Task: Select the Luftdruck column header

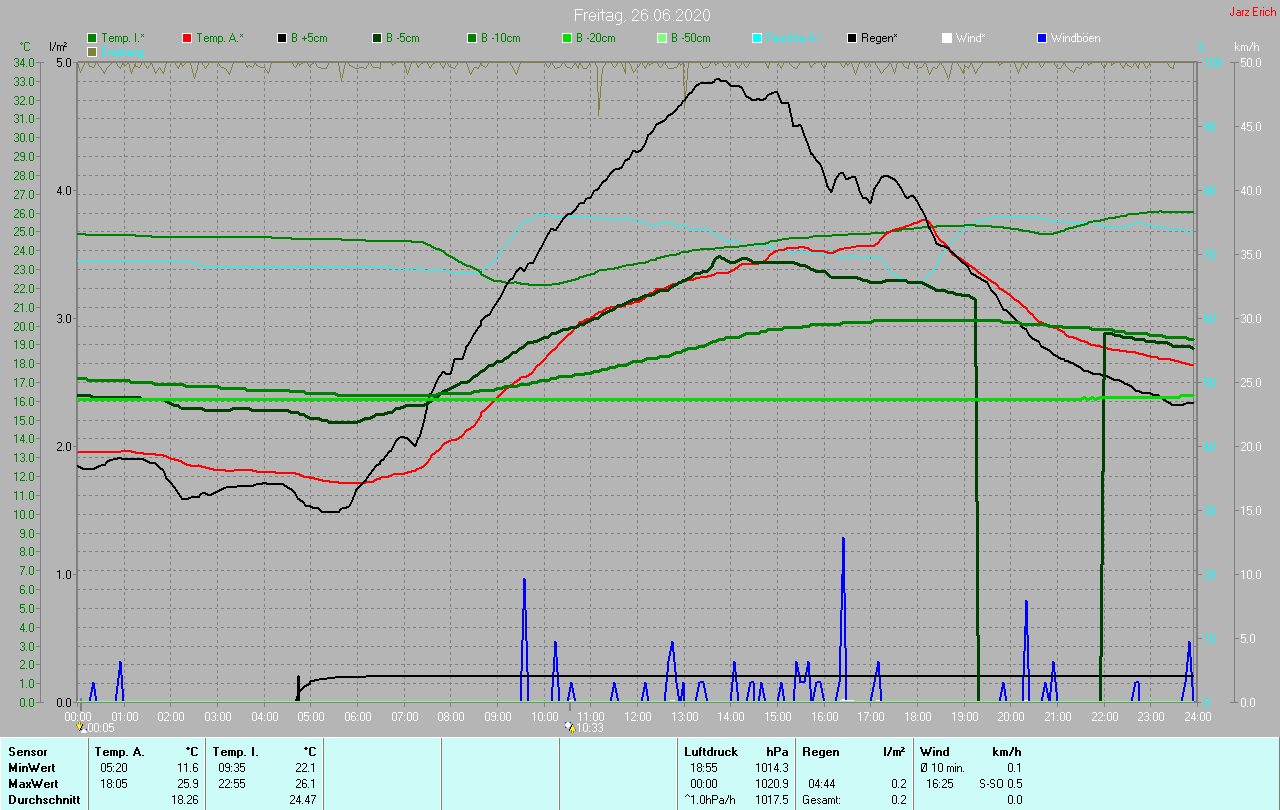Action: [711, 751]
